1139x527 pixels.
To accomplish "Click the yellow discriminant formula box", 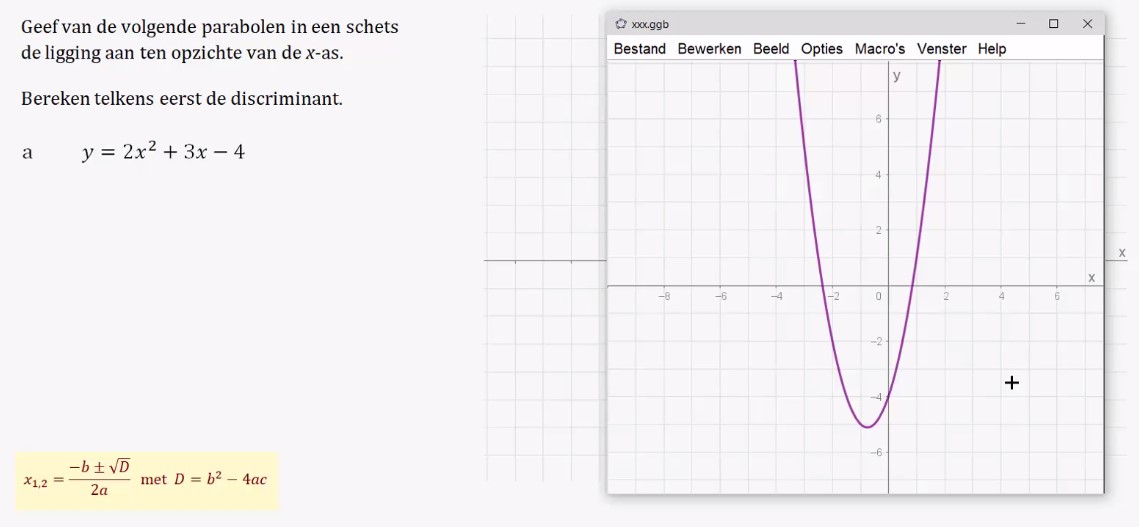I will (x=147, y=480).
